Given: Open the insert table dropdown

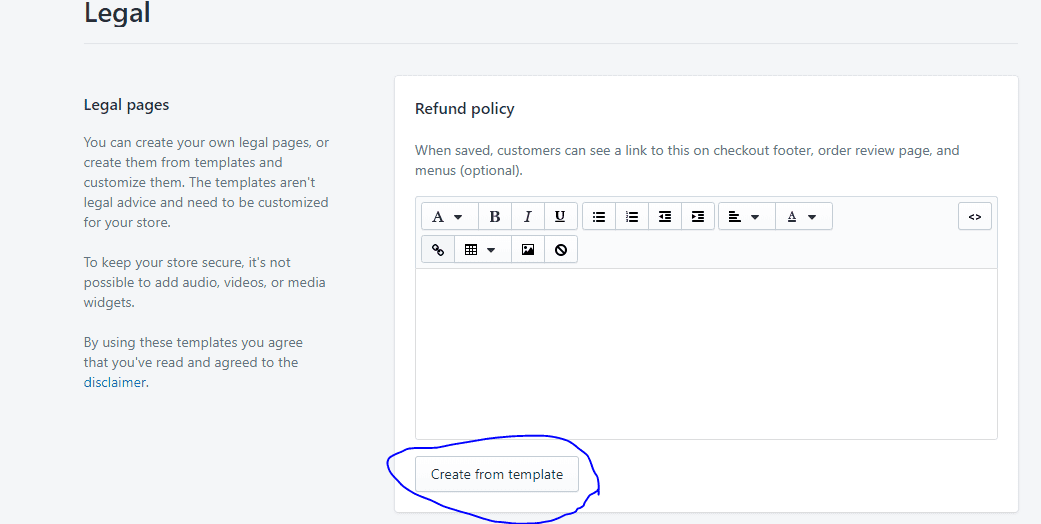Looking at the screenshot, I should click(483, 250).
